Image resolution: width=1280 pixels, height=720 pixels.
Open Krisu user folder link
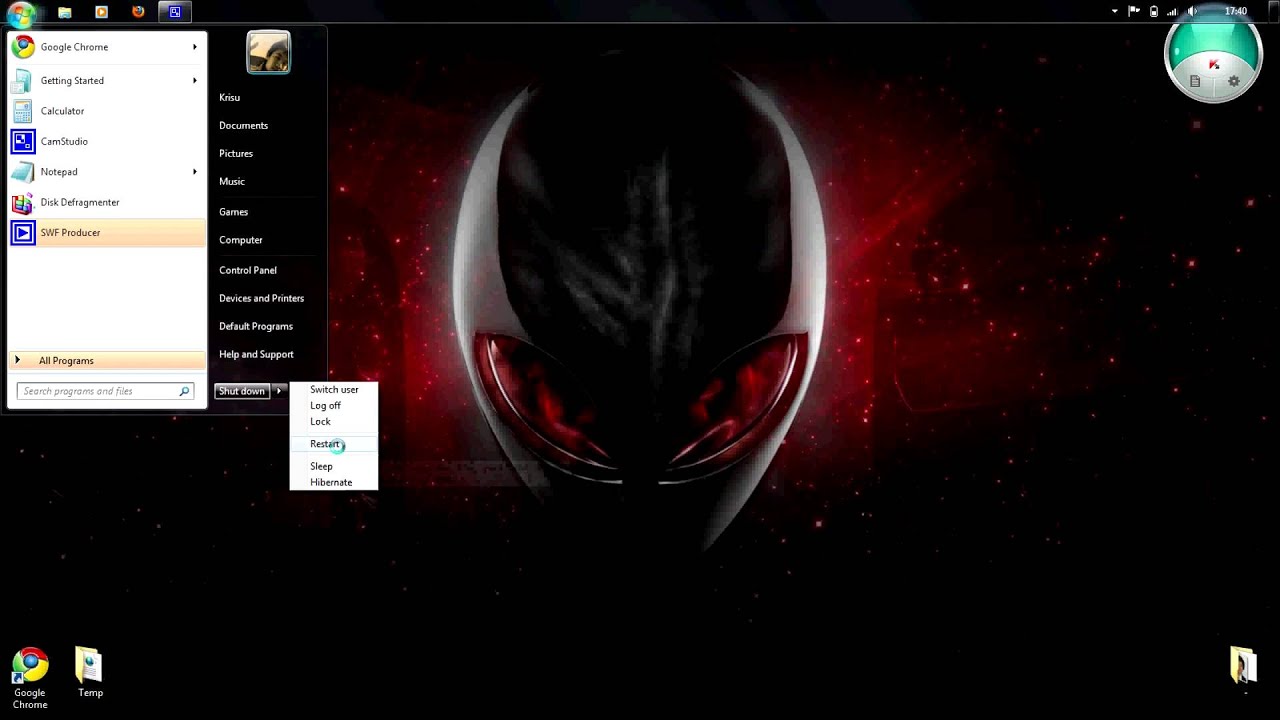[229, 97]
